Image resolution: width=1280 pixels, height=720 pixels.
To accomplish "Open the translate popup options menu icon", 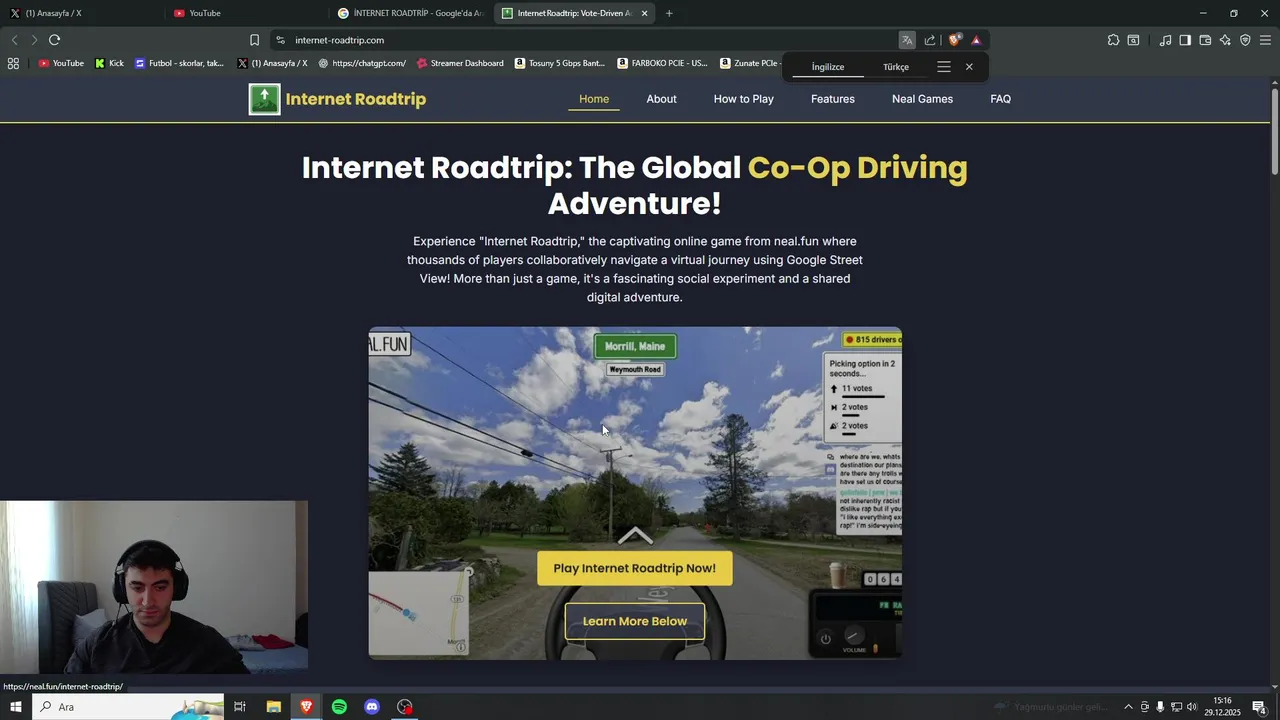I will (x=943, y=67).
